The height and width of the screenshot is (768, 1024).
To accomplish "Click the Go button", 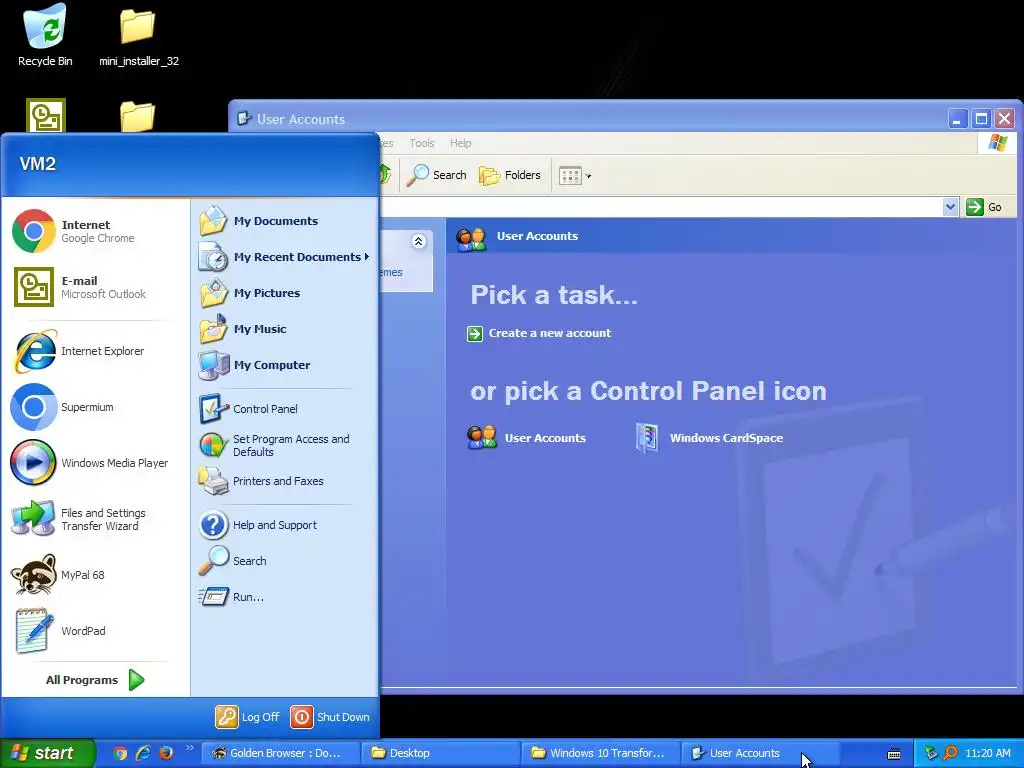I will point(985,207).
